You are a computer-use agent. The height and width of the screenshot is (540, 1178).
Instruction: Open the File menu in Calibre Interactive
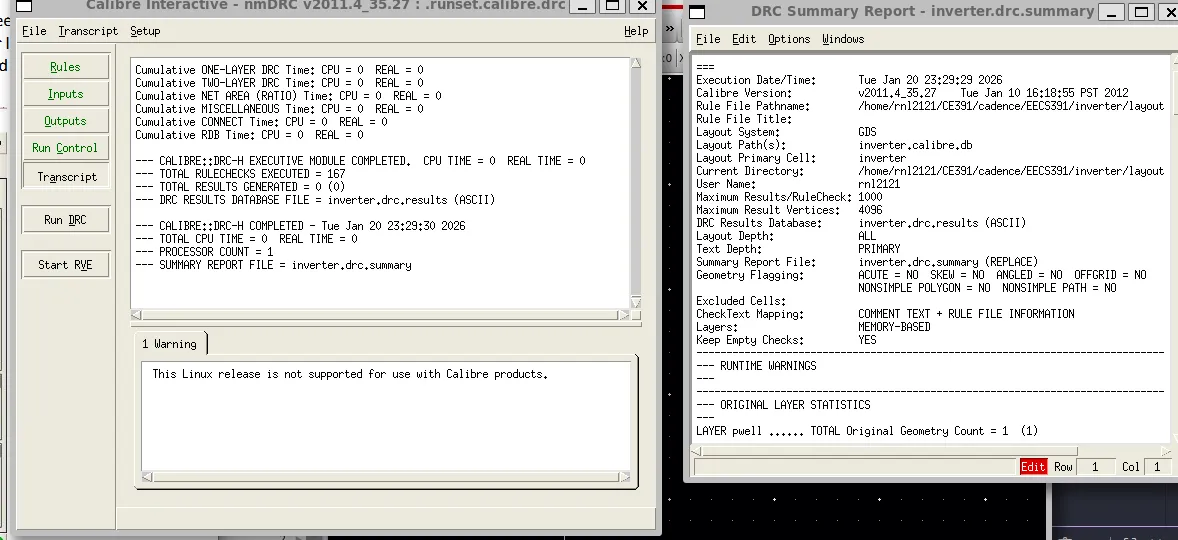coord(34,31)
